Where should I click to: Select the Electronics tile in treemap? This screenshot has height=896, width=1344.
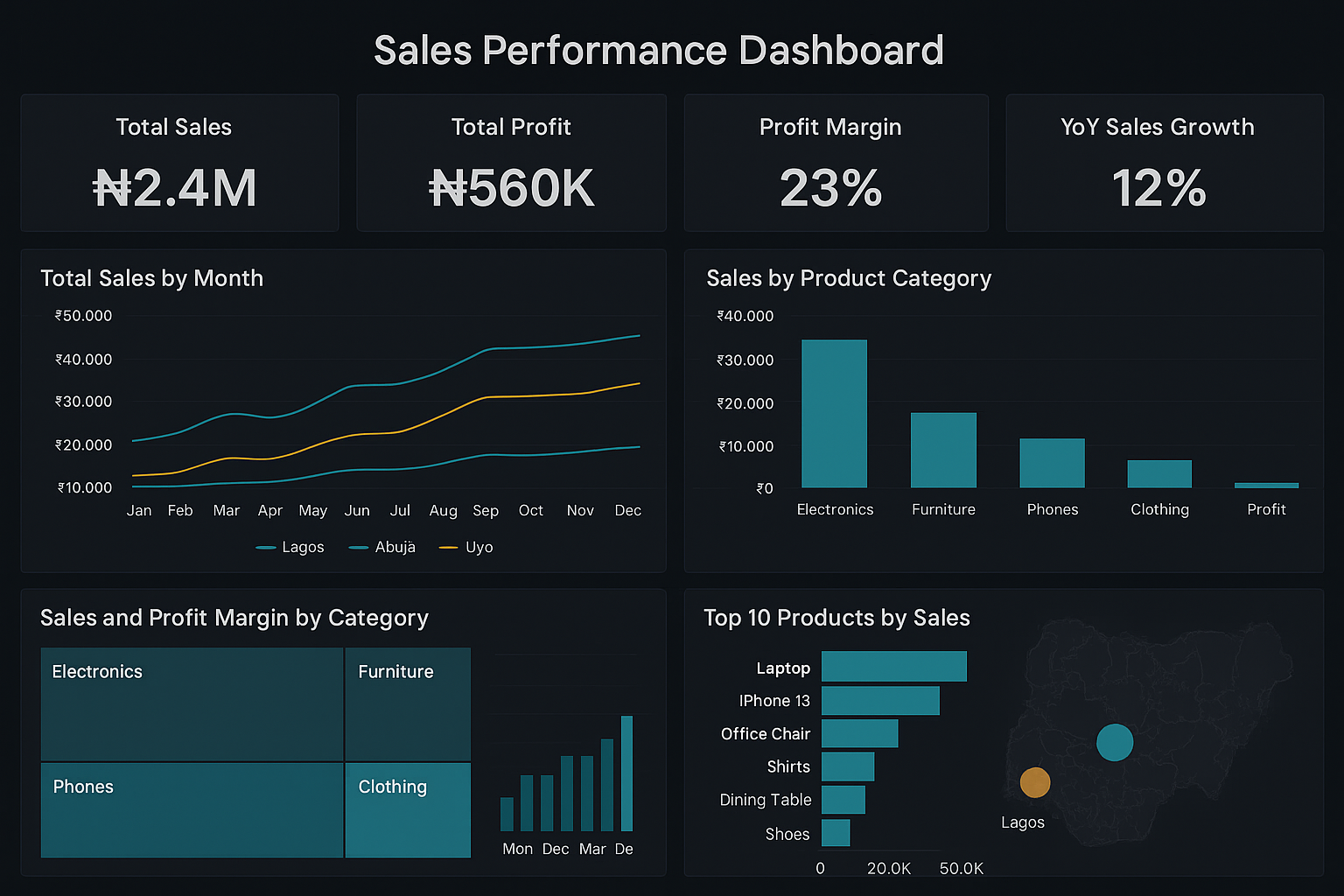[191, 703]
